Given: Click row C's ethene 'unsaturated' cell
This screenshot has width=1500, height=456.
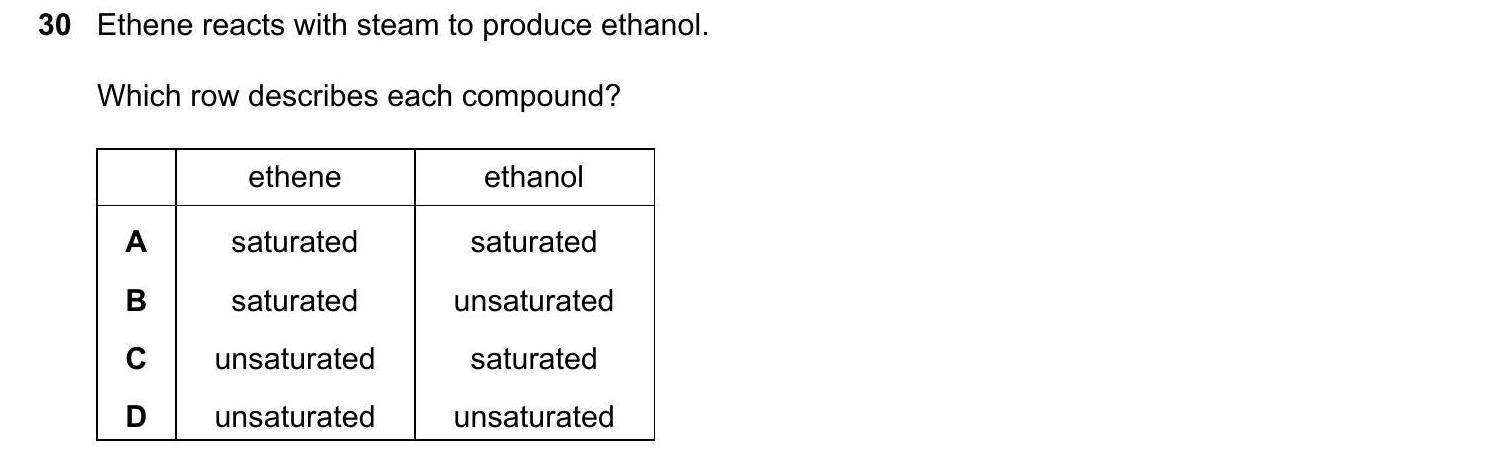Looking at the screenshot, I should click(x=294, y=359).
